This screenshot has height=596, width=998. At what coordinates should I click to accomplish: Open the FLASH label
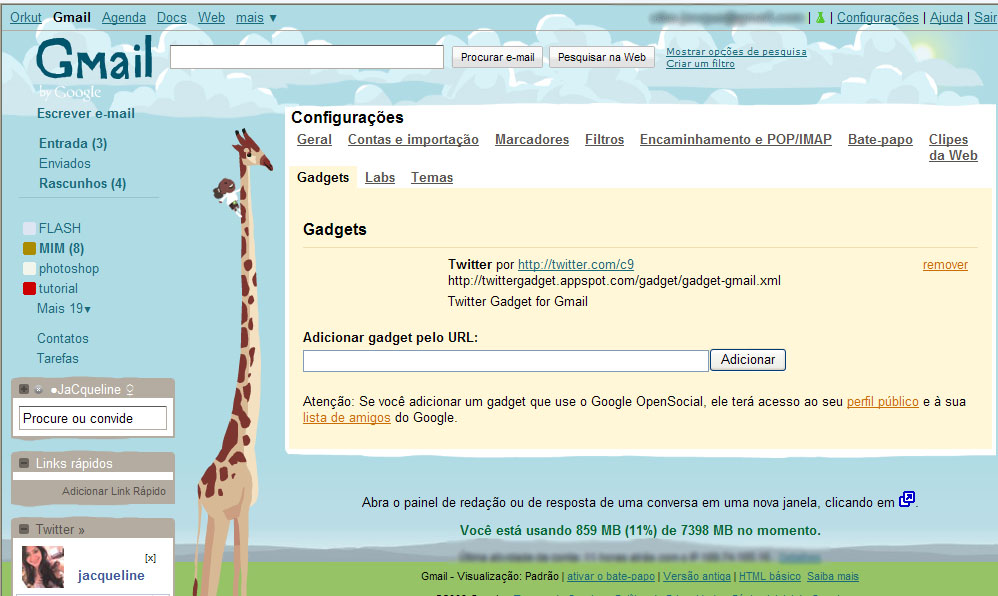point(60,229)
